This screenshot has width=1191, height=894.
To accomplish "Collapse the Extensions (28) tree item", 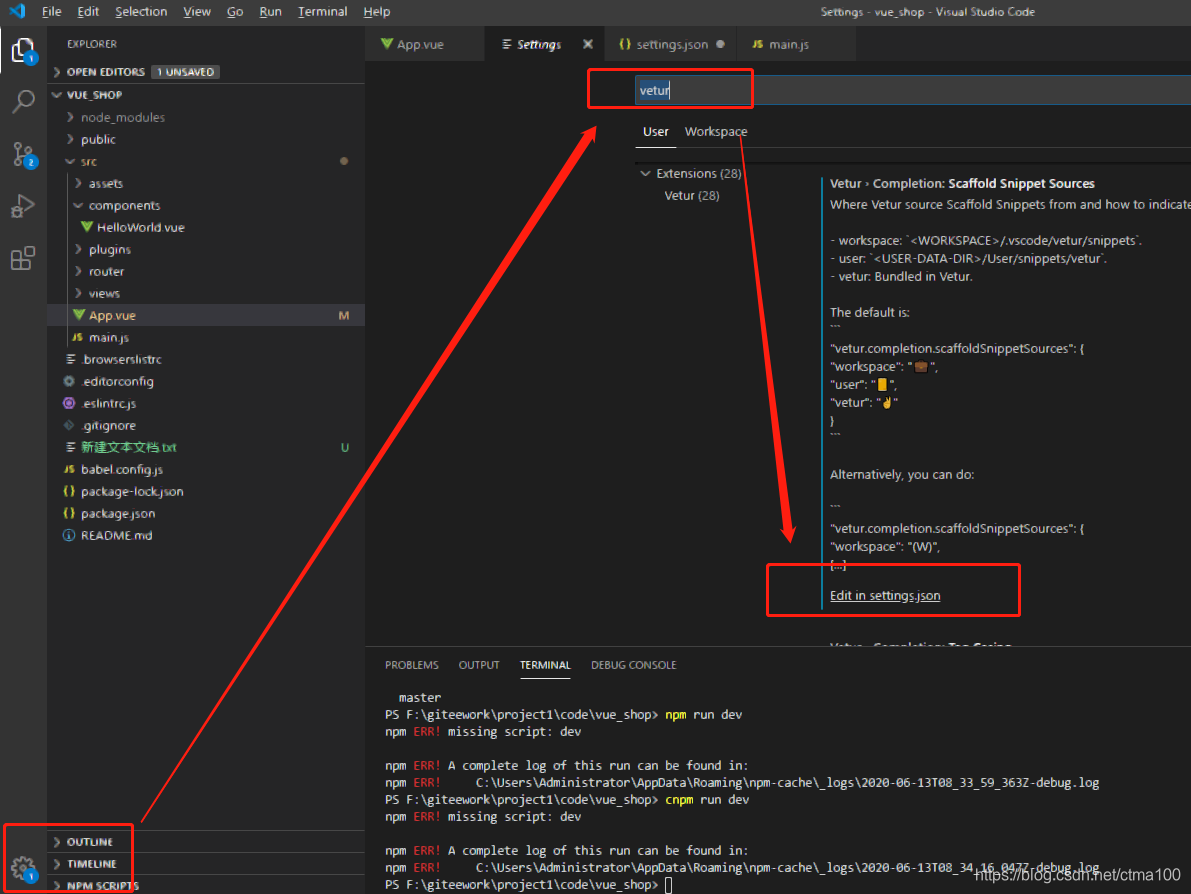I will click(x=645, y=173).
